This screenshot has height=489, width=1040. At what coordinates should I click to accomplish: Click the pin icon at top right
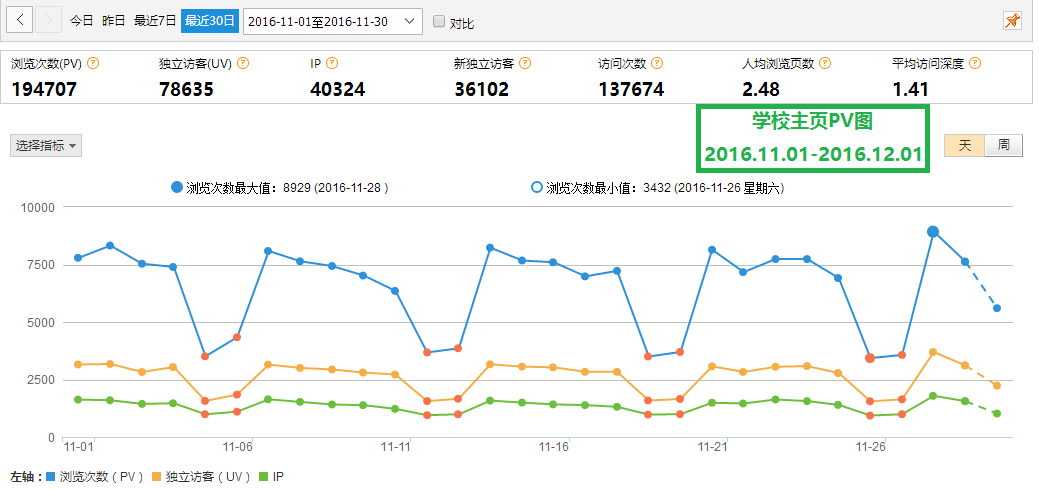(1012, 20)
